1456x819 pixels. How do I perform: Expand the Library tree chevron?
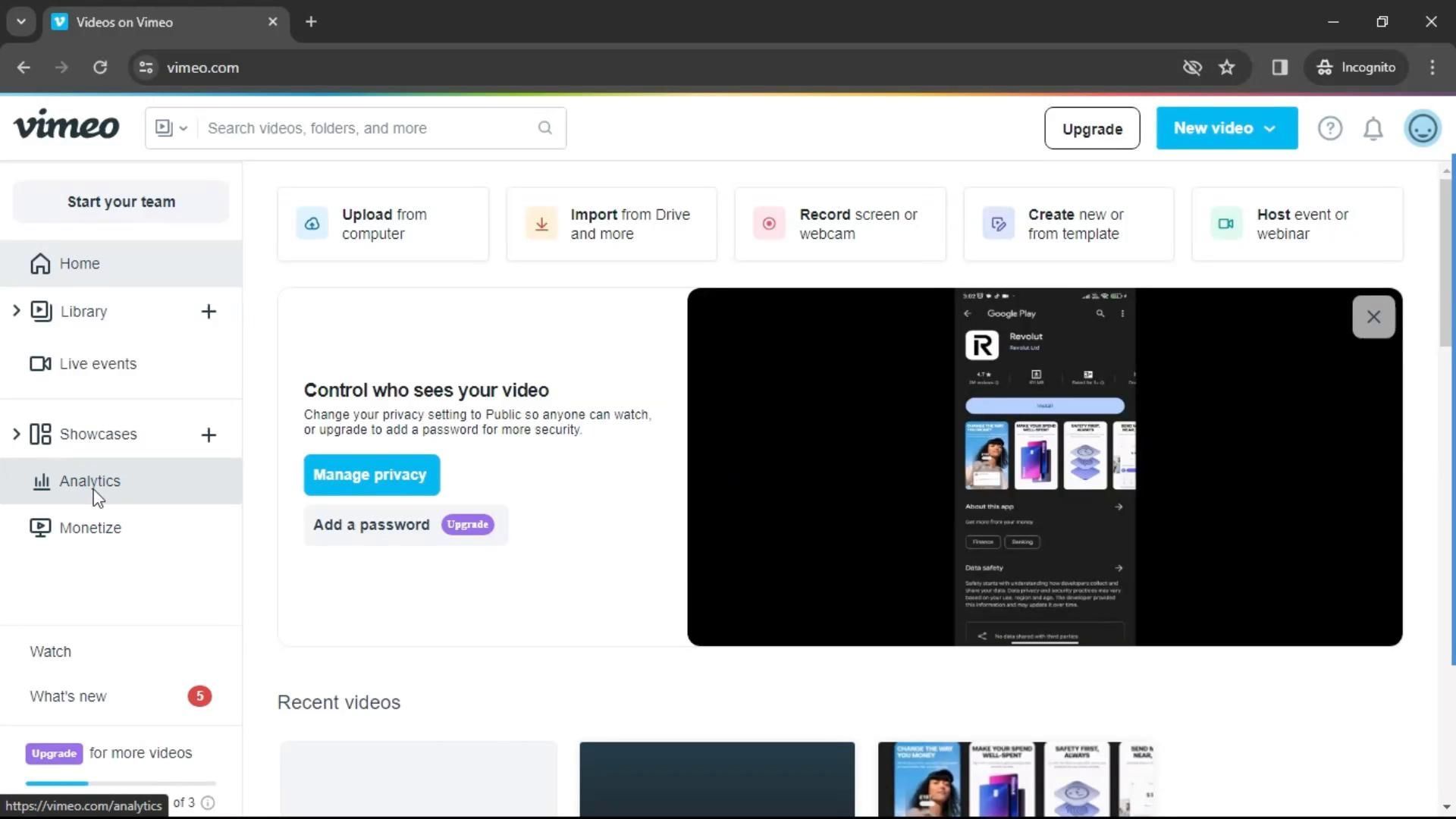pyautogui.click(x=16, y=311)
